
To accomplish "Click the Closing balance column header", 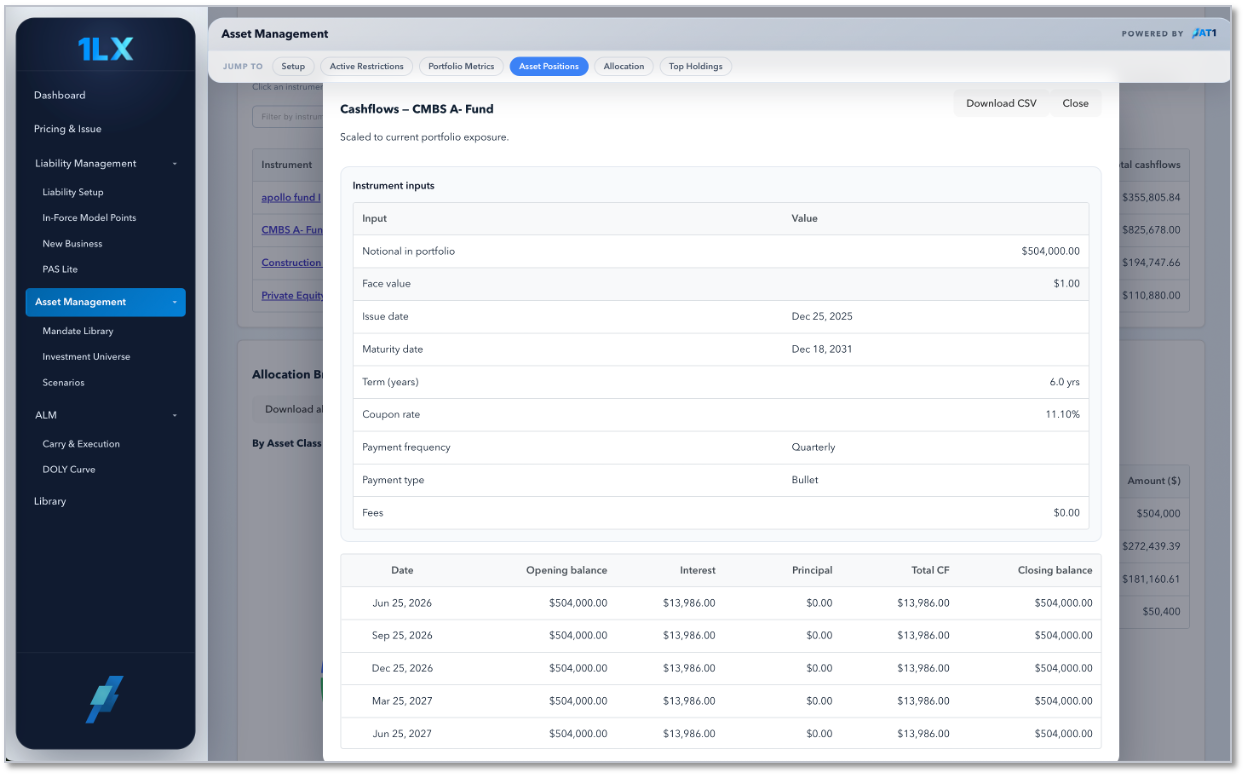I will 1055,570.
